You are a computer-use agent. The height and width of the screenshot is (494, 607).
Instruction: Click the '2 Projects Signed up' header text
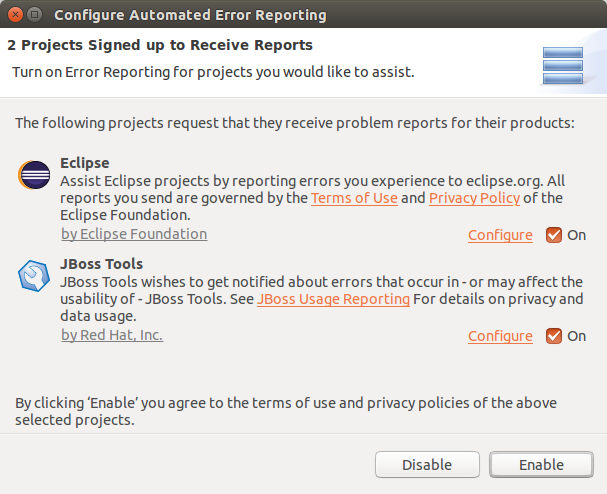click(160, 45)
